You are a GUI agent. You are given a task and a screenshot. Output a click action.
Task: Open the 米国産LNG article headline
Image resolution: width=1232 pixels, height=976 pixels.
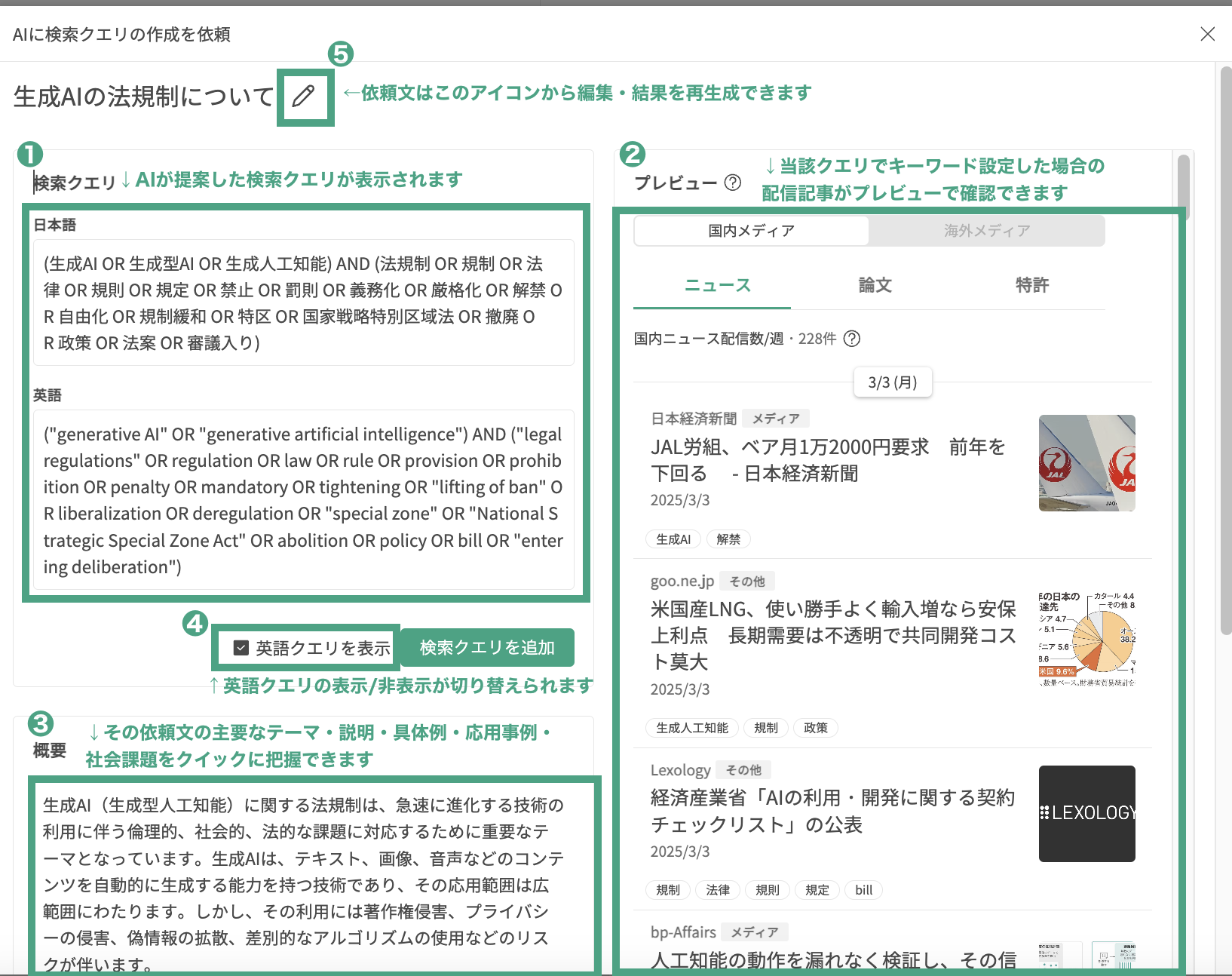tap(832, 635)
